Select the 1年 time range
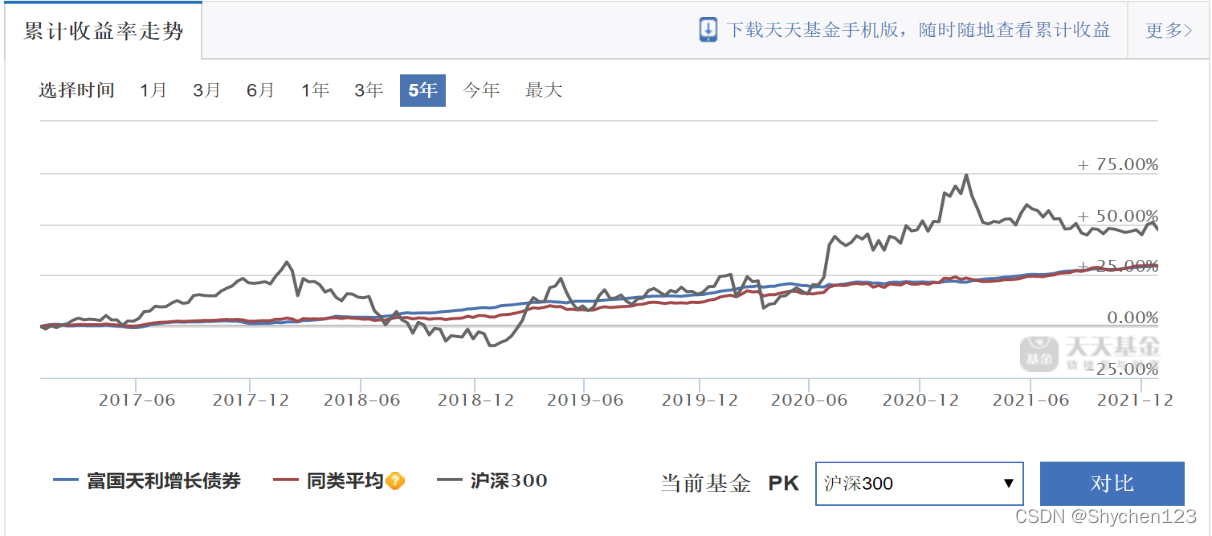 pyautogui.click(x=315, y=90)
